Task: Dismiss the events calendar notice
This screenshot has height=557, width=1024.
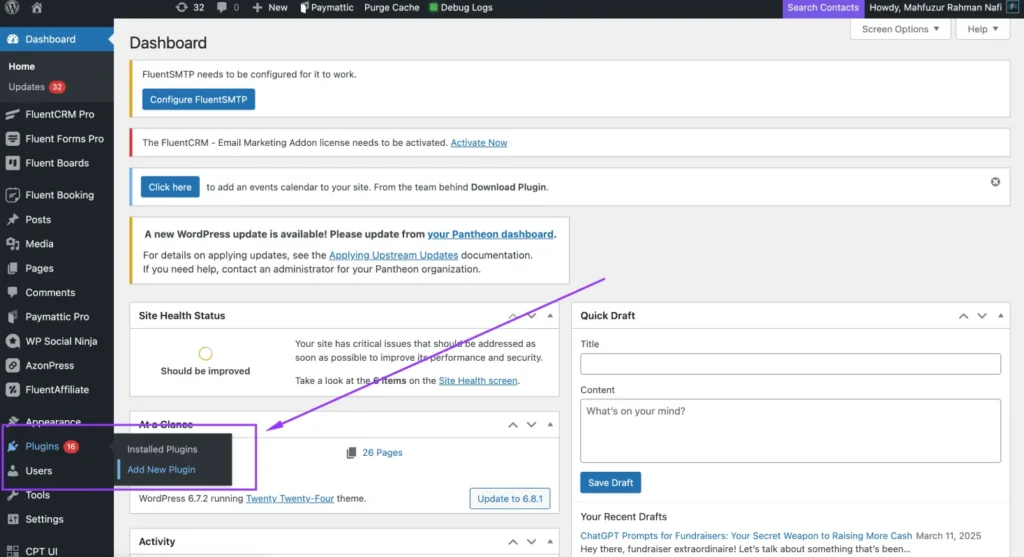Action: click(x=995, y=182)
